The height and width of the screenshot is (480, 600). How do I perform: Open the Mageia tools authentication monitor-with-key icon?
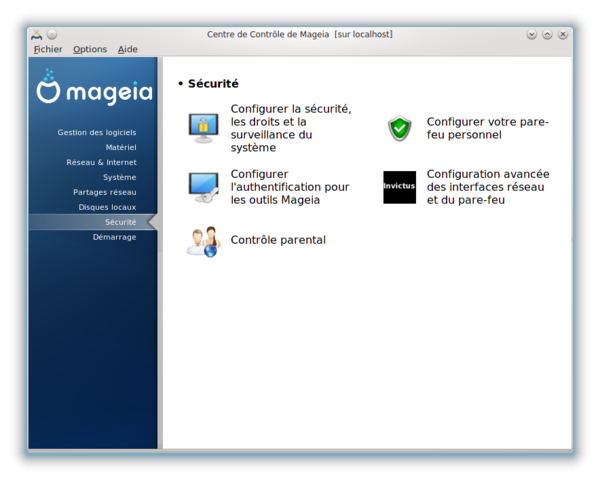pyautogui.click(x=204, y=187)
